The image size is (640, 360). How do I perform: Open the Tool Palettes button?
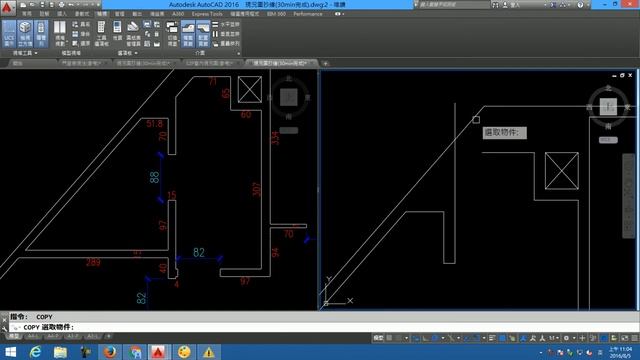coord(101,34)
